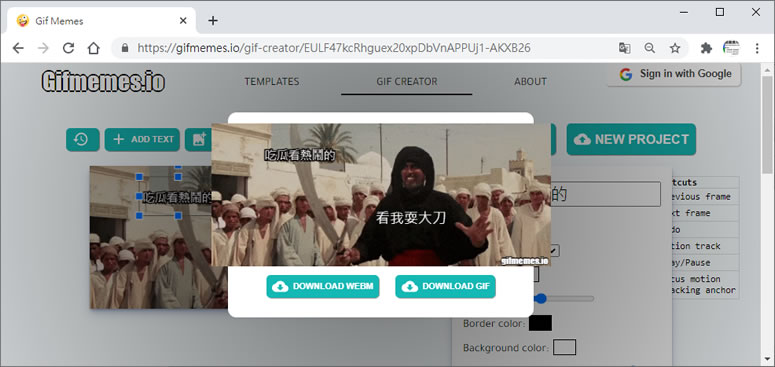Viewport: 775px width, 367px height.
Task: Click the history clock button
Action: (x=83, y=140)
